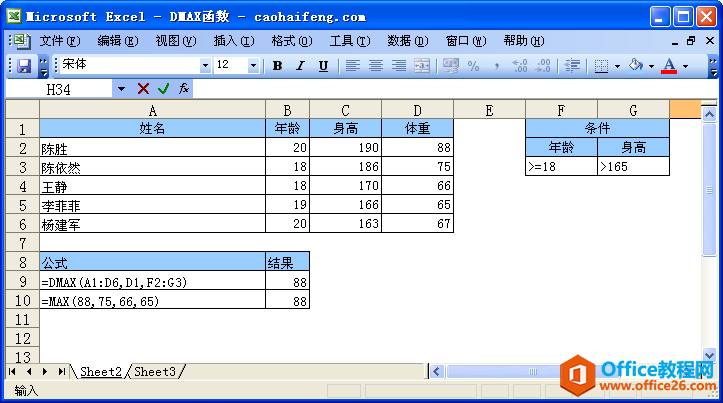The width and height of the screenshot is (723, 403).
Task: Select column D header
Action: pyautogui.click(x=417, y=110)
